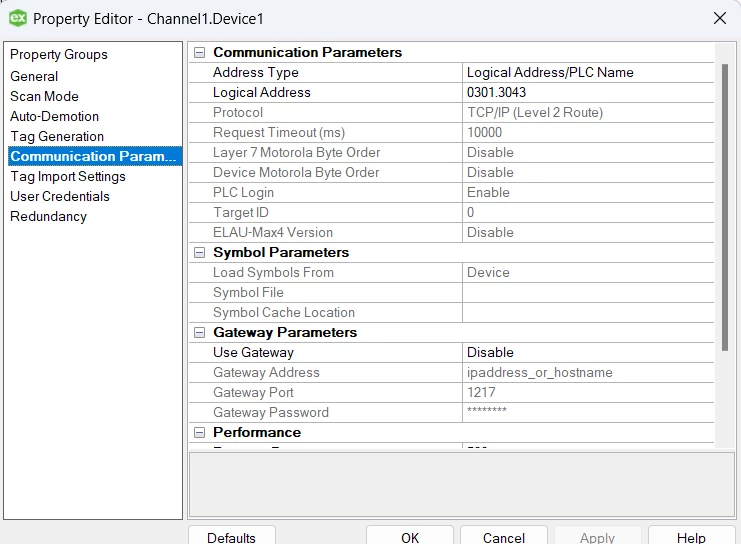Click the Request Timeout value 10000
Viewport: 741px width, 544px height.
click(x=588, y=132)
